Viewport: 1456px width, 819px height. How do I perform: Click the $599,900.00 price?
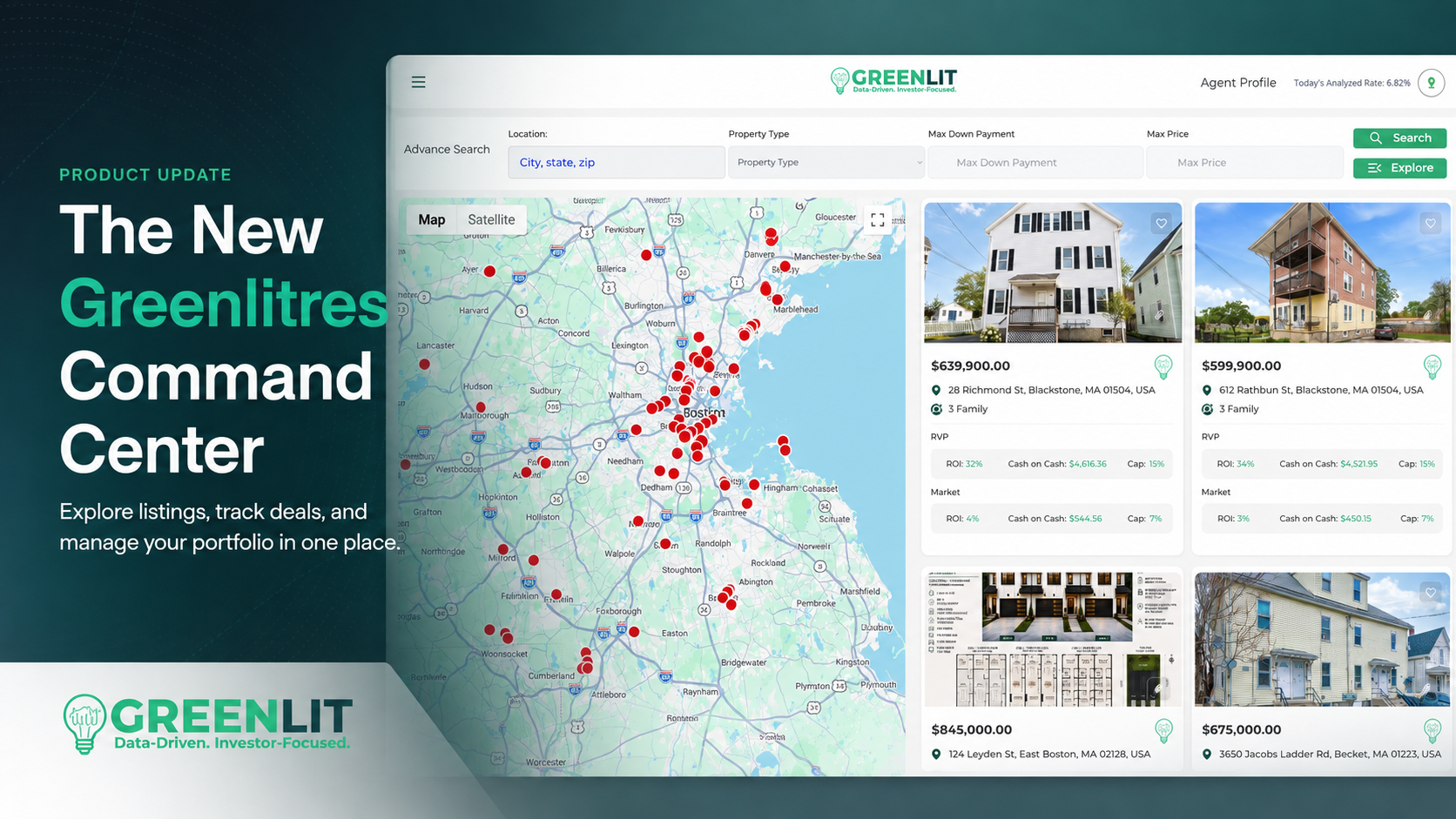(1241, 366)
